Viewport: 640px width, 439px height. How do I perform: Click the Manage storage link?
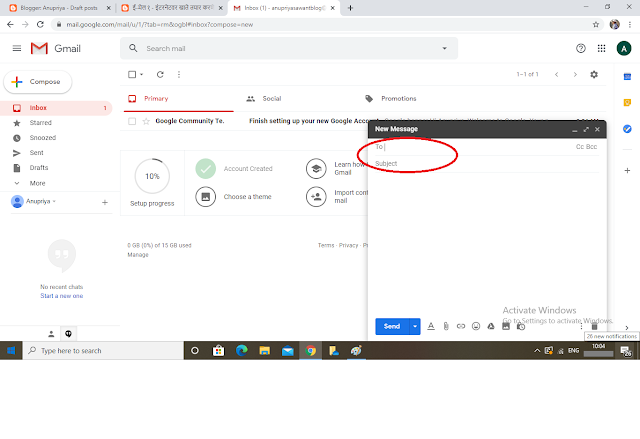pyautogui.click(x=138, y=255)
